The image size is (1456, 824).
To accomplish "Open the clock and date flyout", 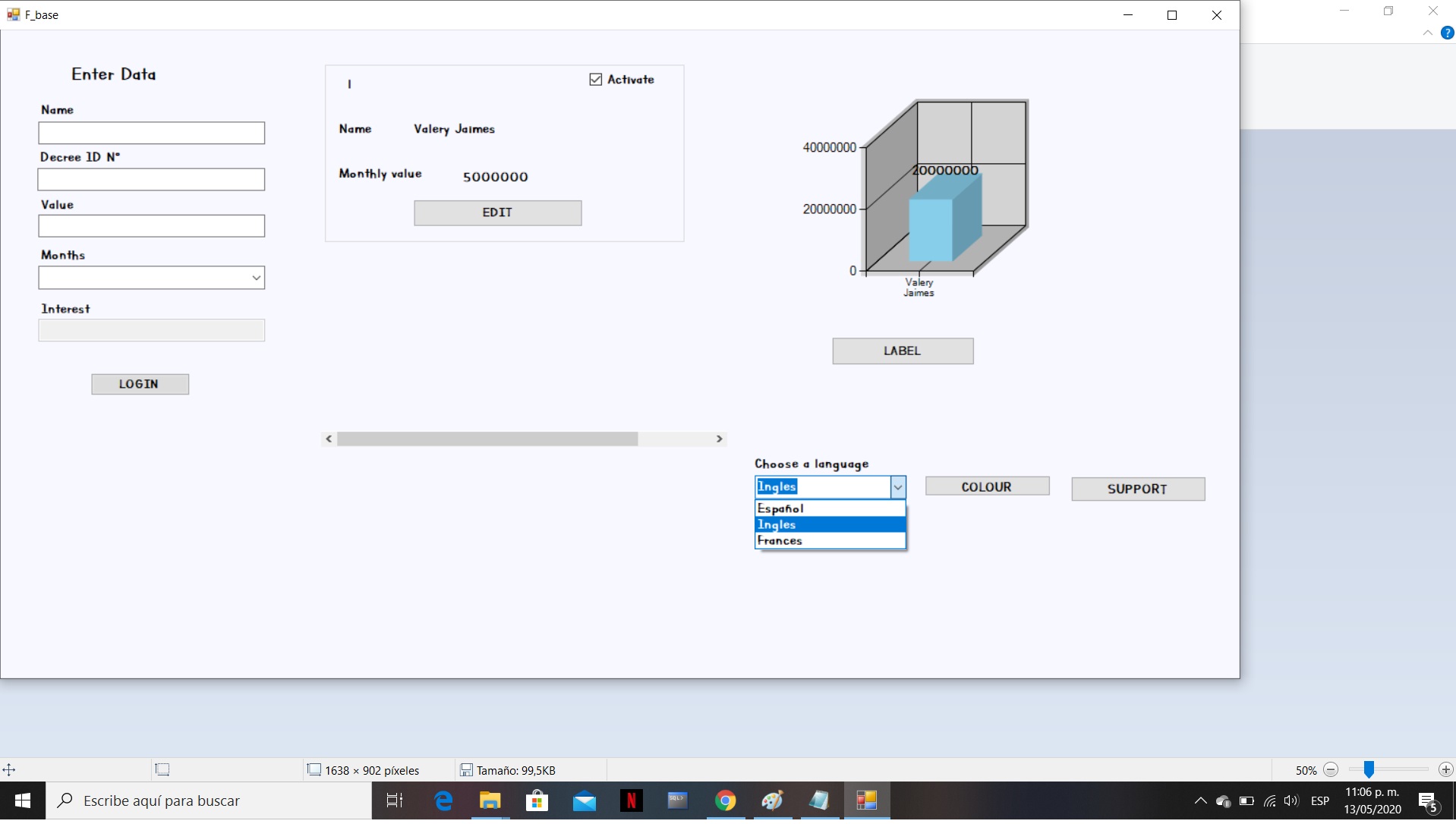I will [x=1372, y=800].
